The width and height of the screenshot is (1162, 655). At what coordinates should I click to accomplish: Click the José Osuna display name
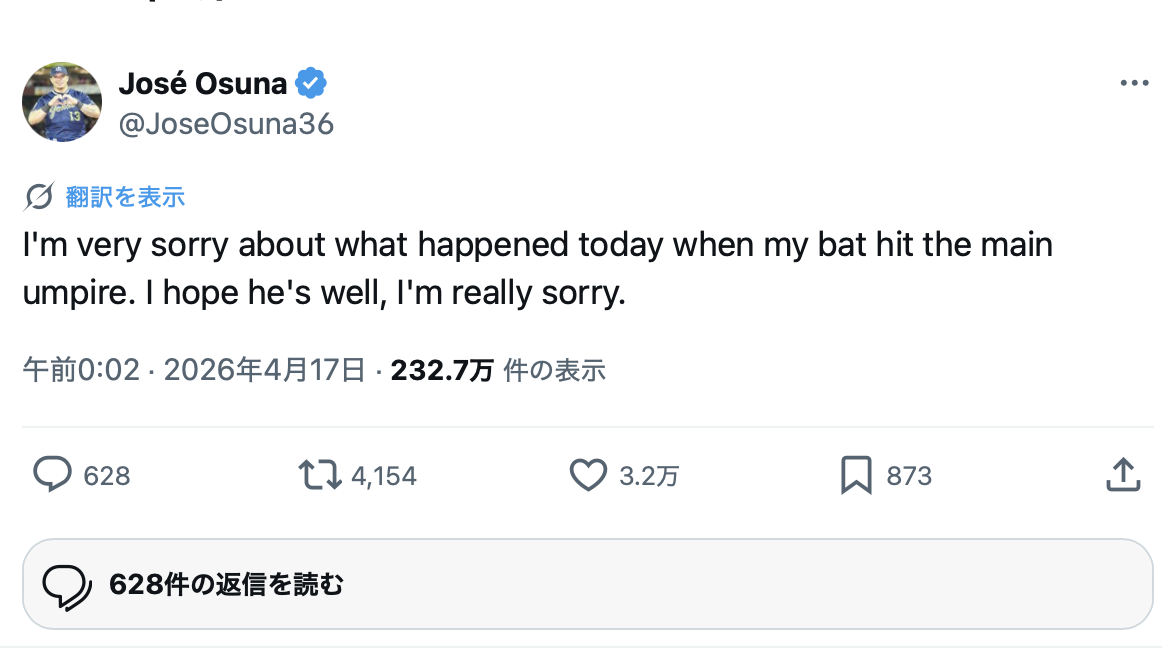point(202,84)
